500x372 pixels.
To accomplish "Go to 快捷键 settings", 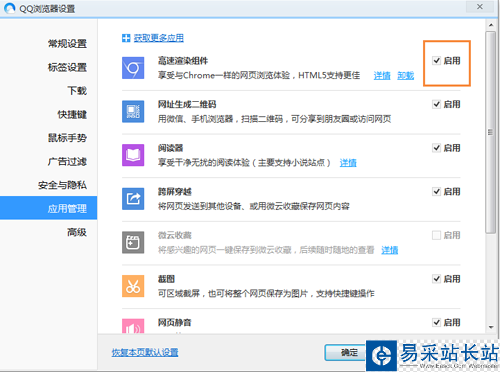I will click(72, 114).
